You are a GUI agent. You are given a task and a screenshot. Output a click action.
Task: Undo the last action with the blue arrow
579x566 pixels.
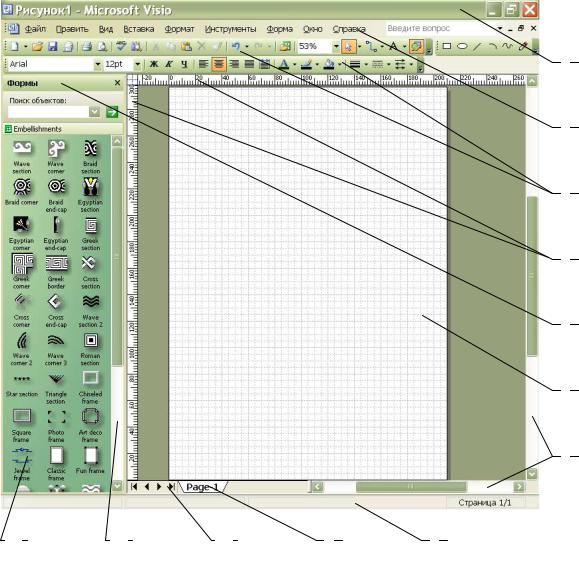[236, 47]
